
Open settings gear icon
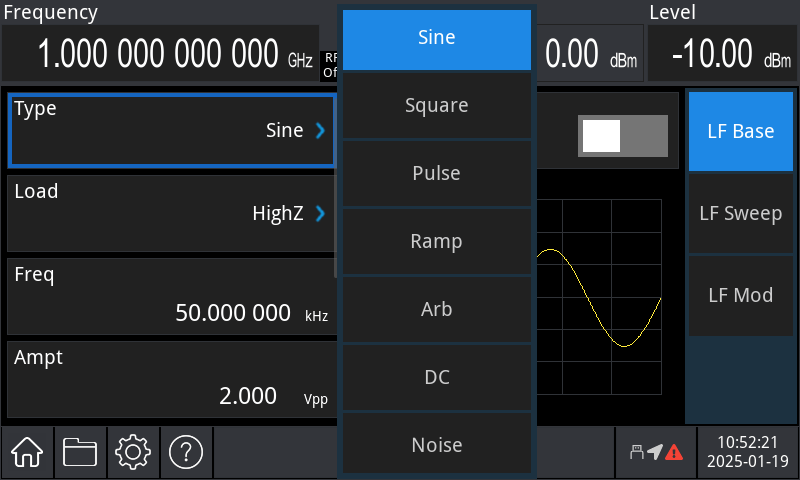pos(133,452)
